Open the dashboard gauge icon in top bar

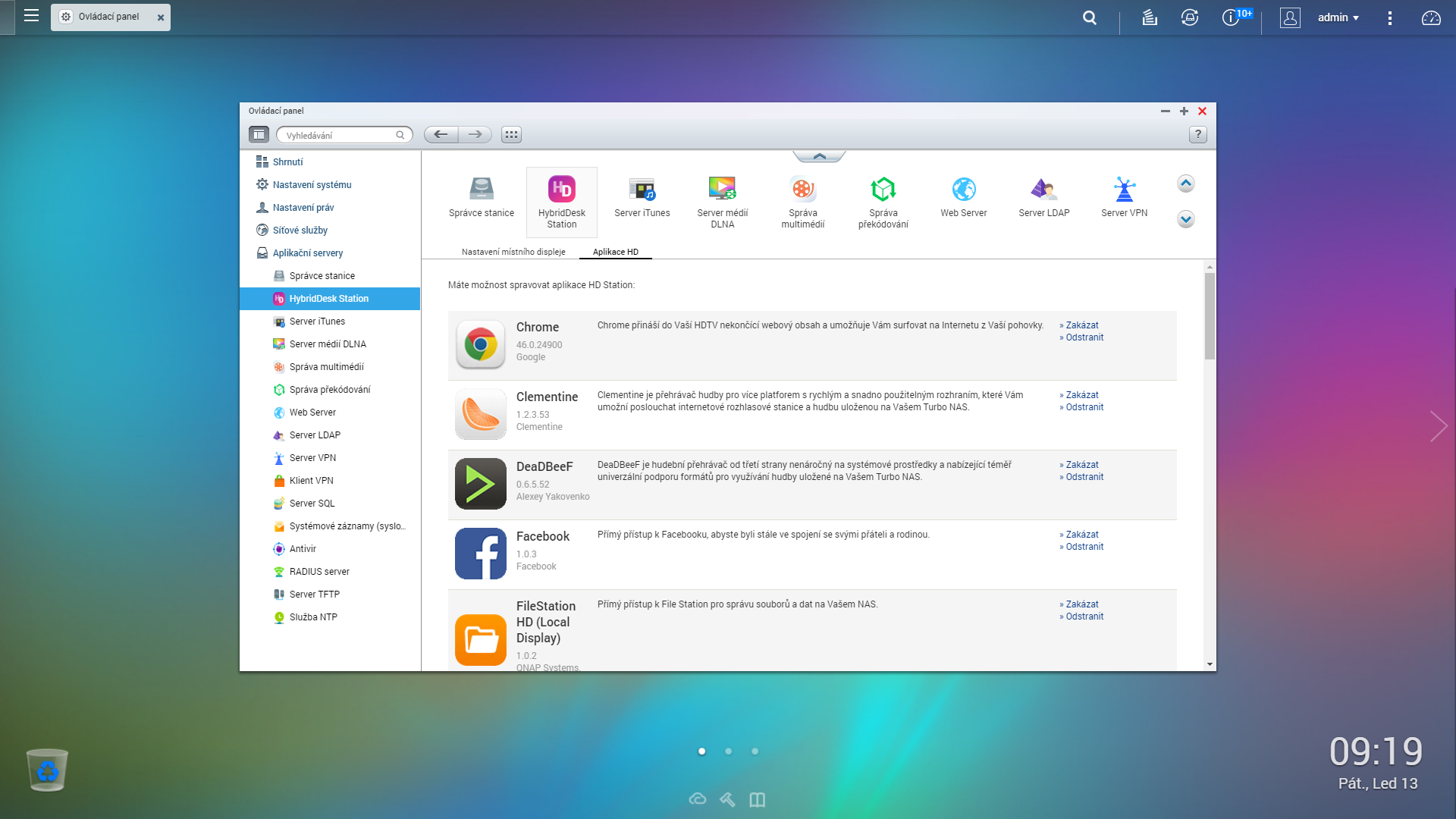click(1431, 17)
